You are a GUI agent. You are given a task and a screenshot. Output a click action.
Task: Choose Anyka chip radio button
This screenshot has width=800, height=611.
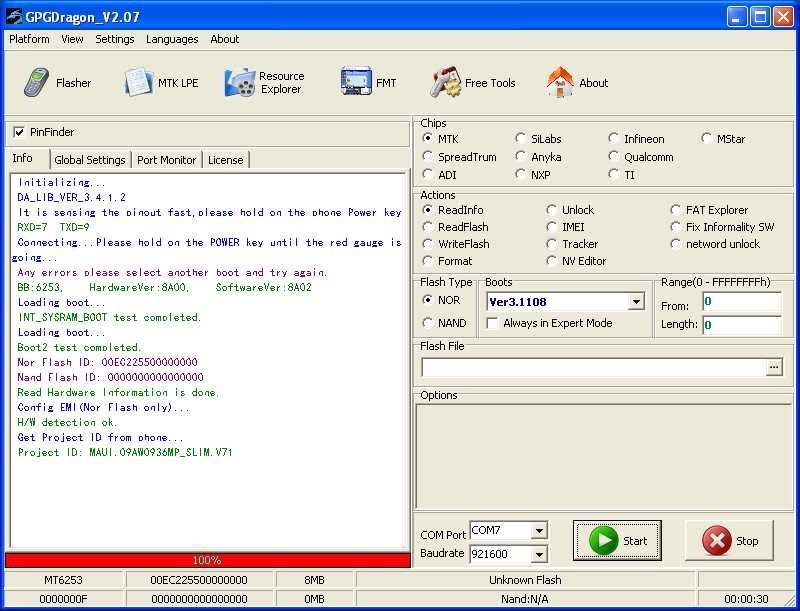[520, 156]
